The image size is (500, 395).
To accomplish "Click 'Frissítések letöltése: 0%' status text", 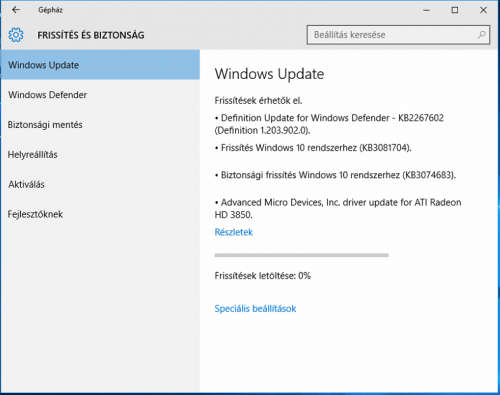I will 263,276.
